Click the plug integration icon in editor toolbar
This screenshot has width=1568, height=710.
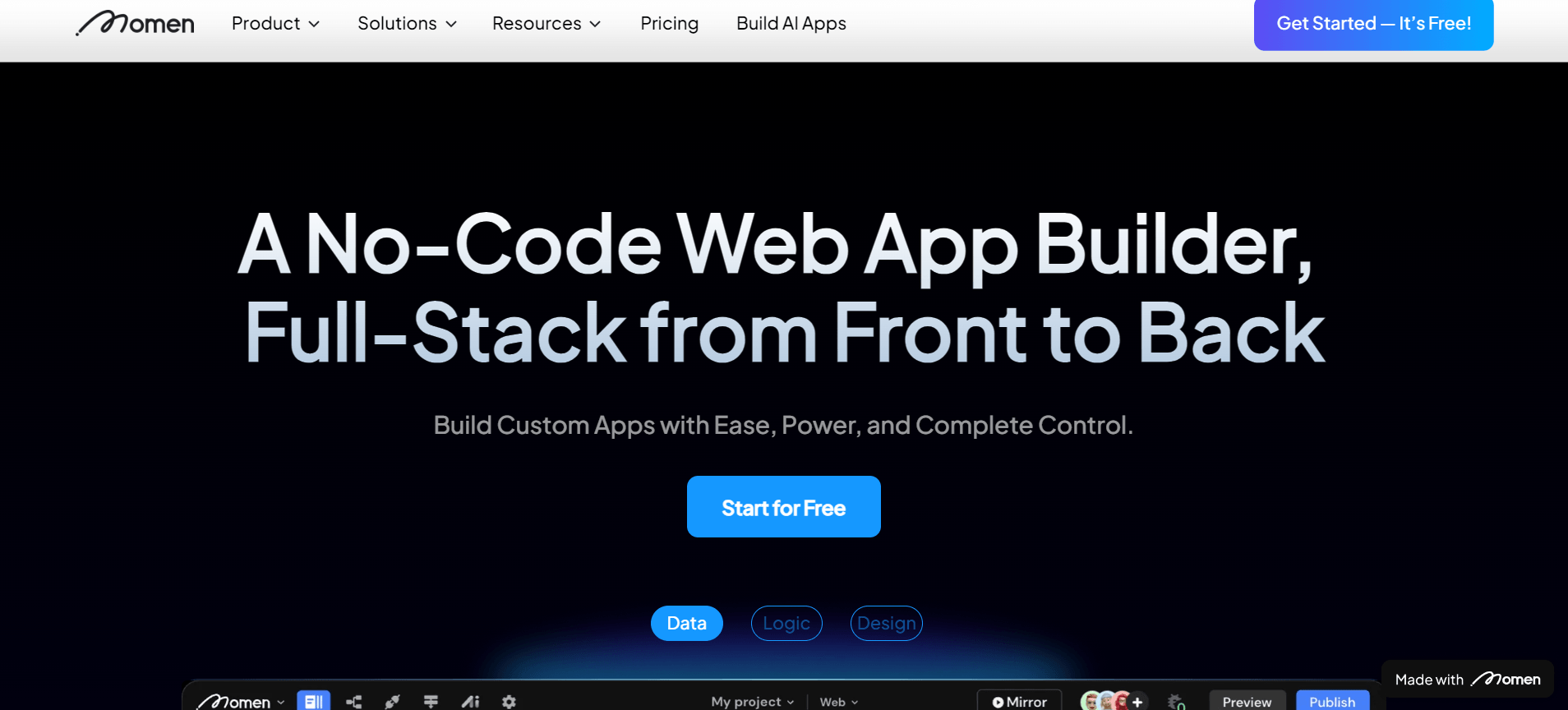tap(392, 701)
